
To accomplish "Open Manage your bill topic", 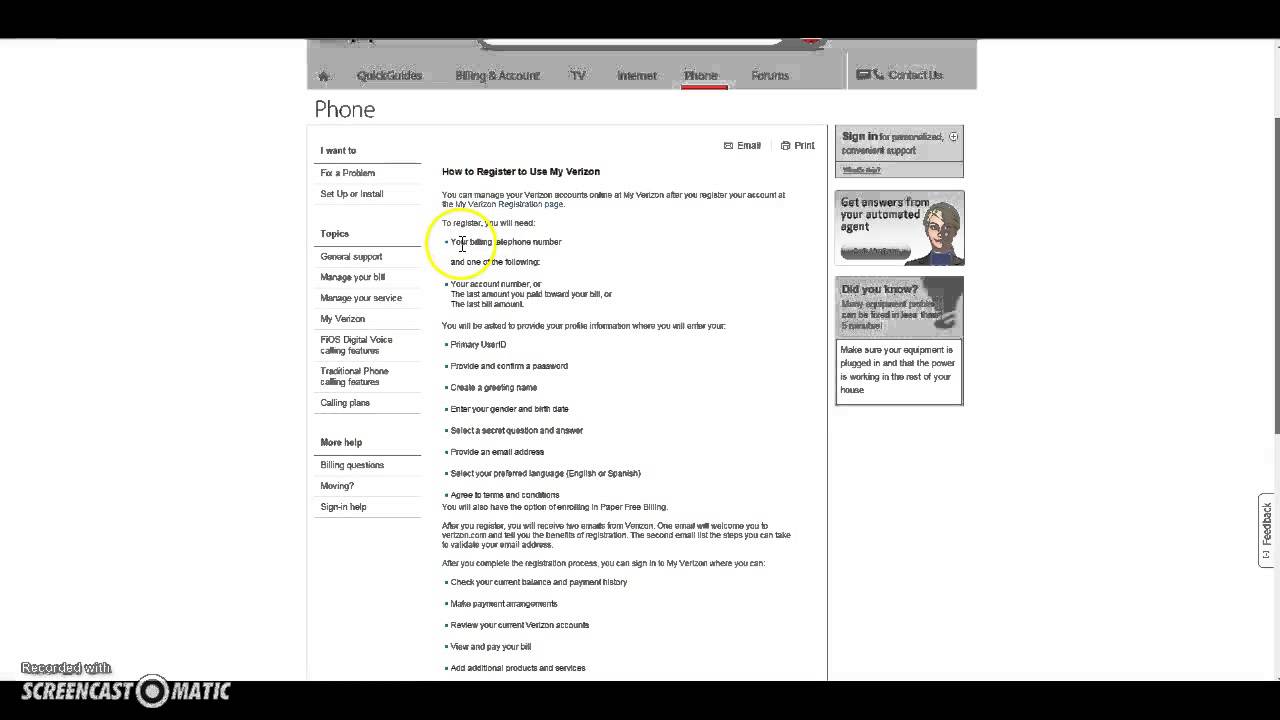I will point(352,277).
